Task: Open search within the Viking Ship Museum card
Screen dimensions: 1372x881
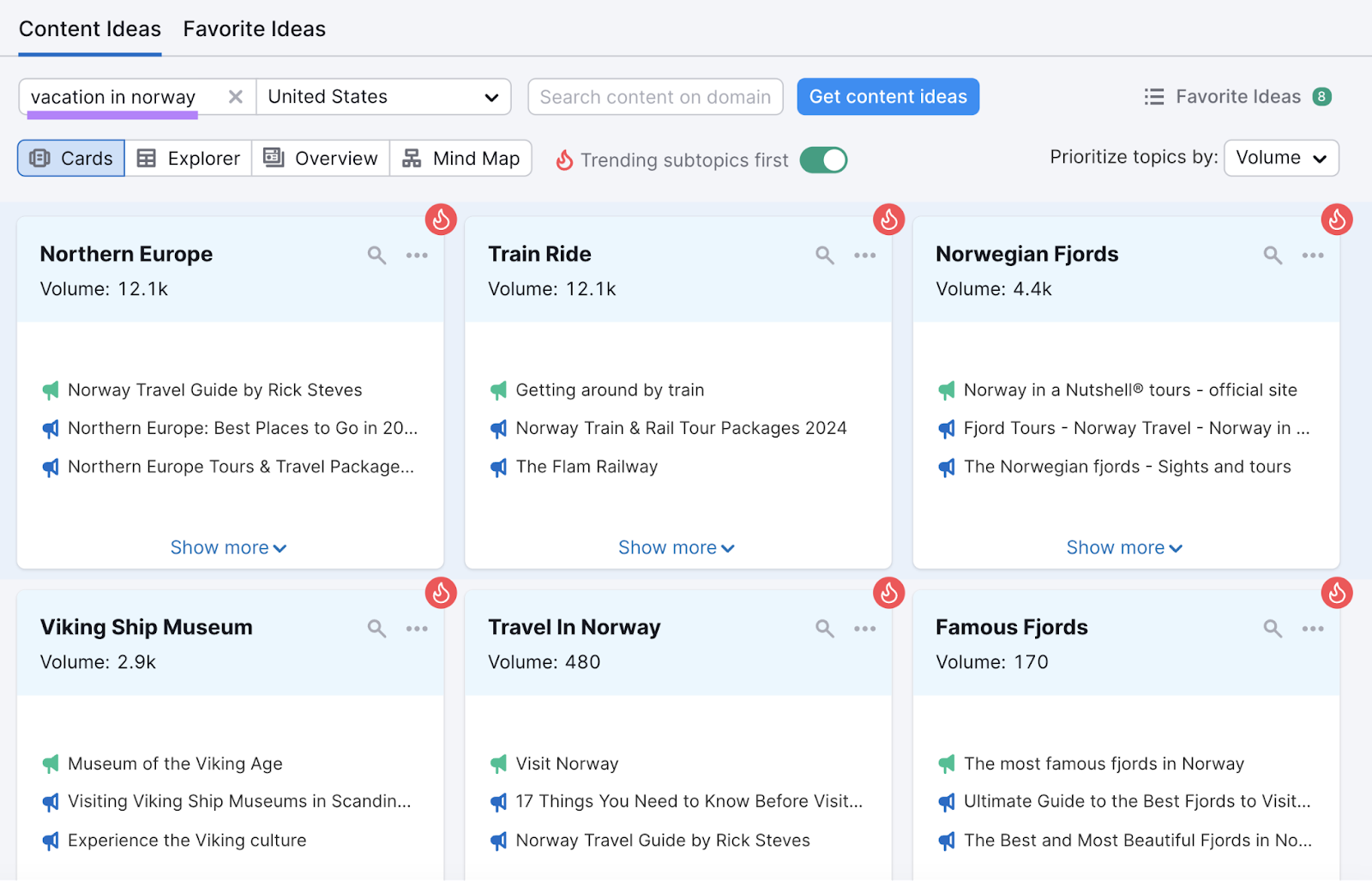Action: (x=376, y=628)
